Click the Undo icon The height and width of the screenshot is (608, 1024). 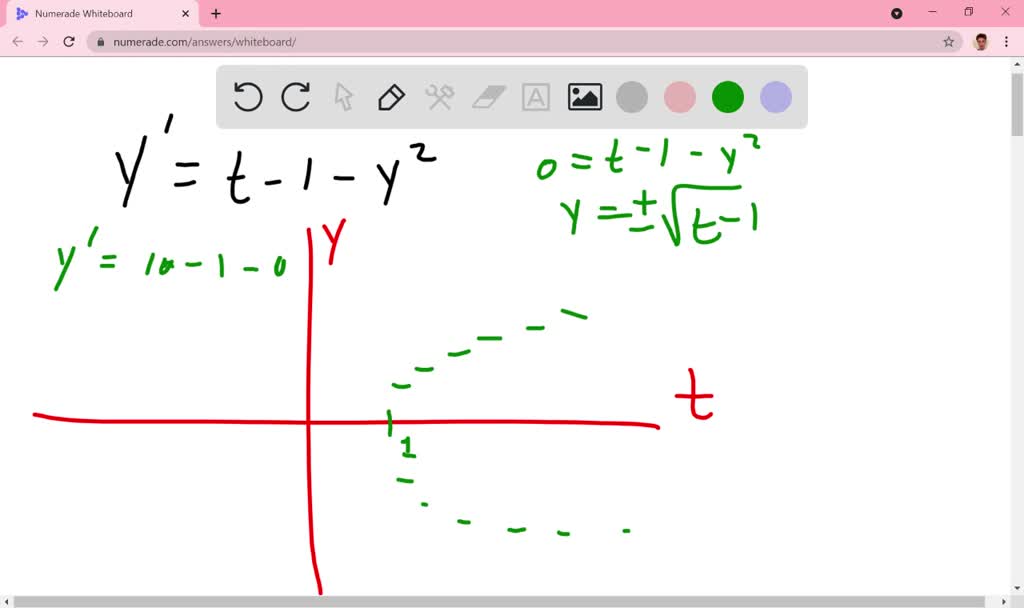[247, 97]
